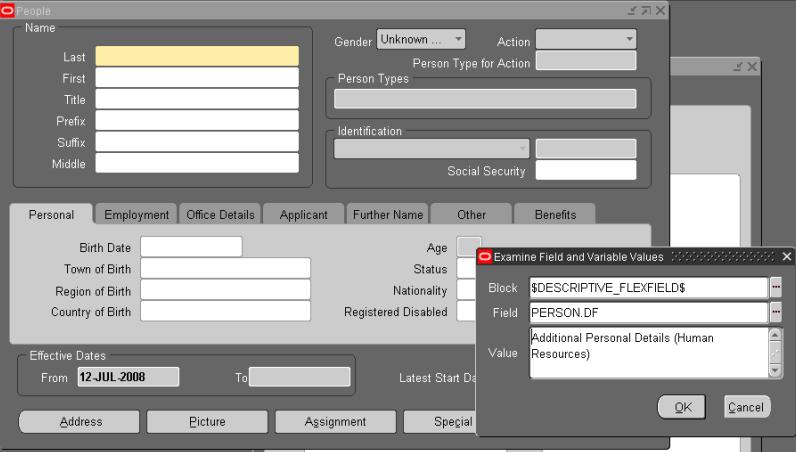Click the Suffix input field

pos(197,142)
